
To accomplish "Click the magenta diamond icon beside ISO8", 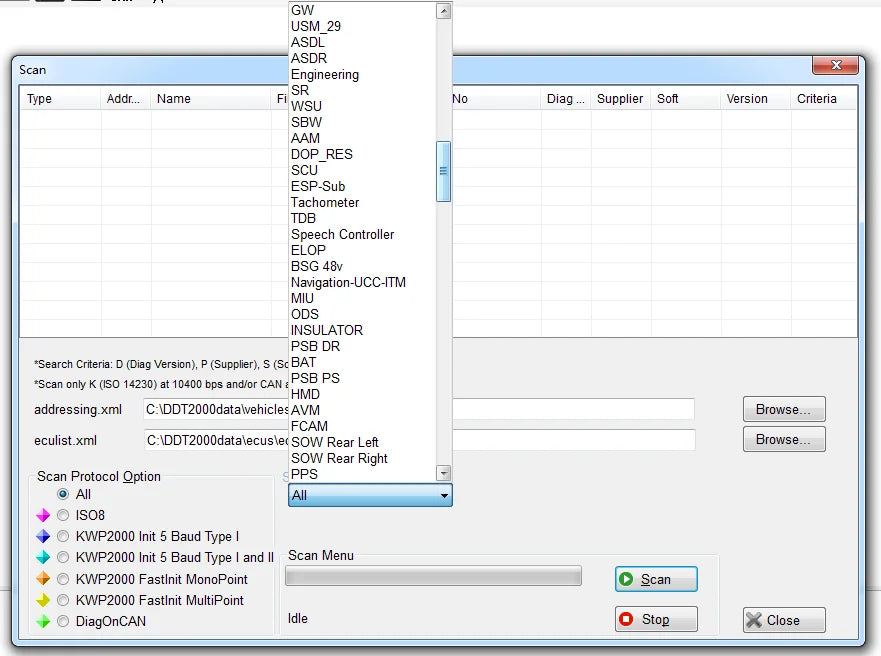I will coord(43,515).
